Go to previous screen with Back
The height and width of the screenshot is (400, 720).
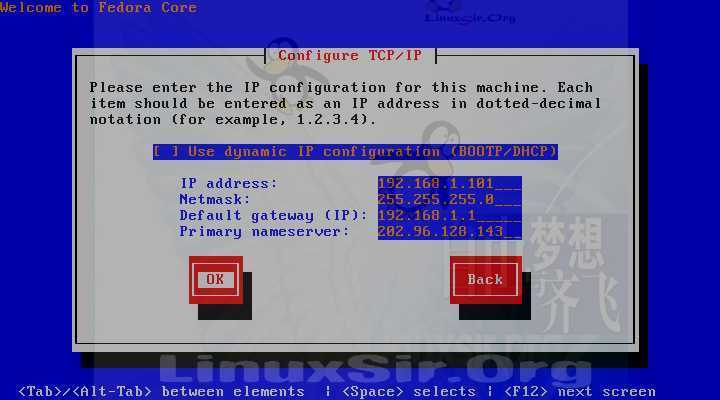tap(485, 280)
